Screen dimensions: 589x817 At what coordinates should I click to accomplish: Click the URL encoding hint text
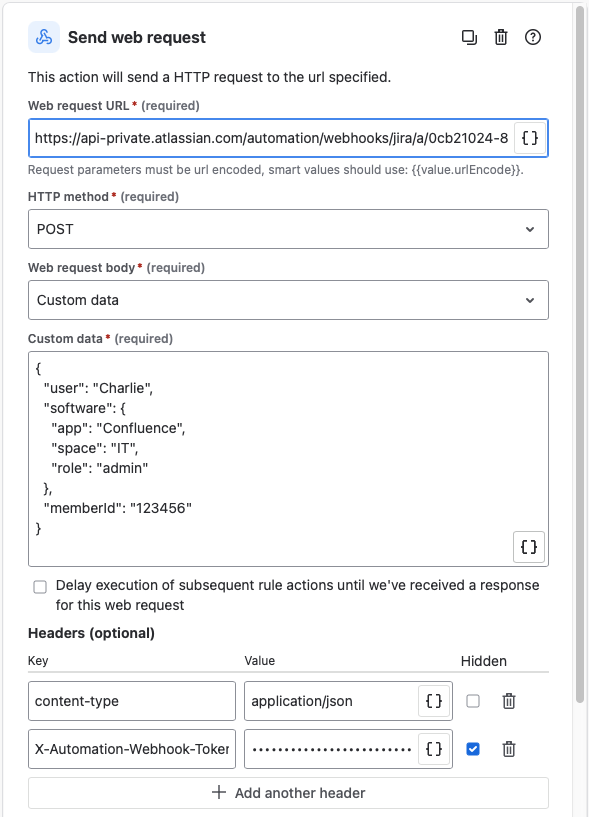[276, 170]
